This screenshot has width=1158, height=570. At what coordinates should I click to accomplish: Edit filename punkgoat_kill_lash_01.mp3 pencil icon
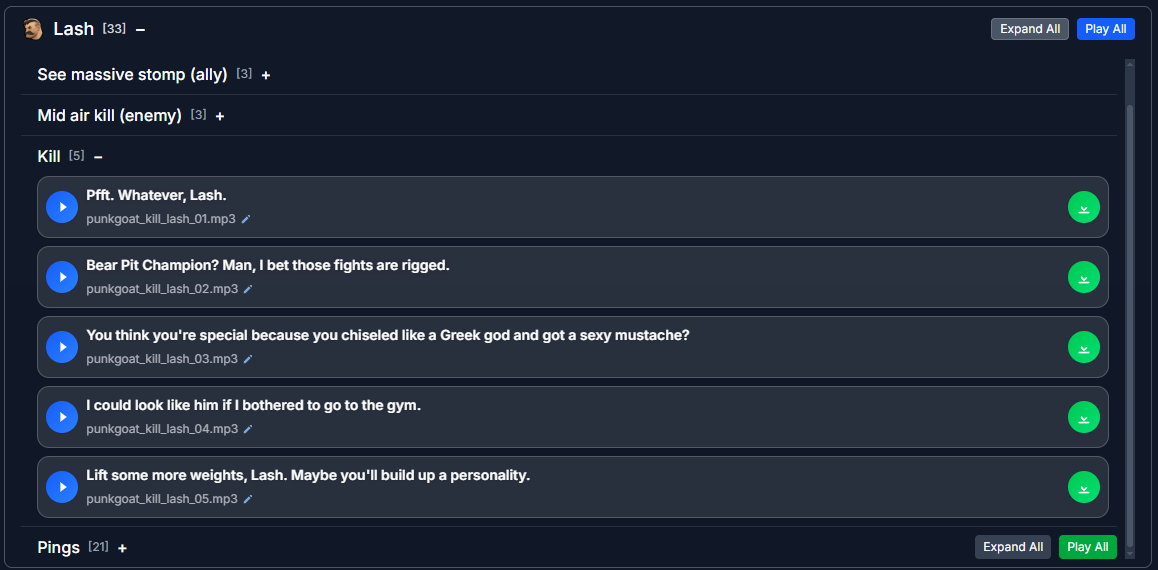coord(247,219)
